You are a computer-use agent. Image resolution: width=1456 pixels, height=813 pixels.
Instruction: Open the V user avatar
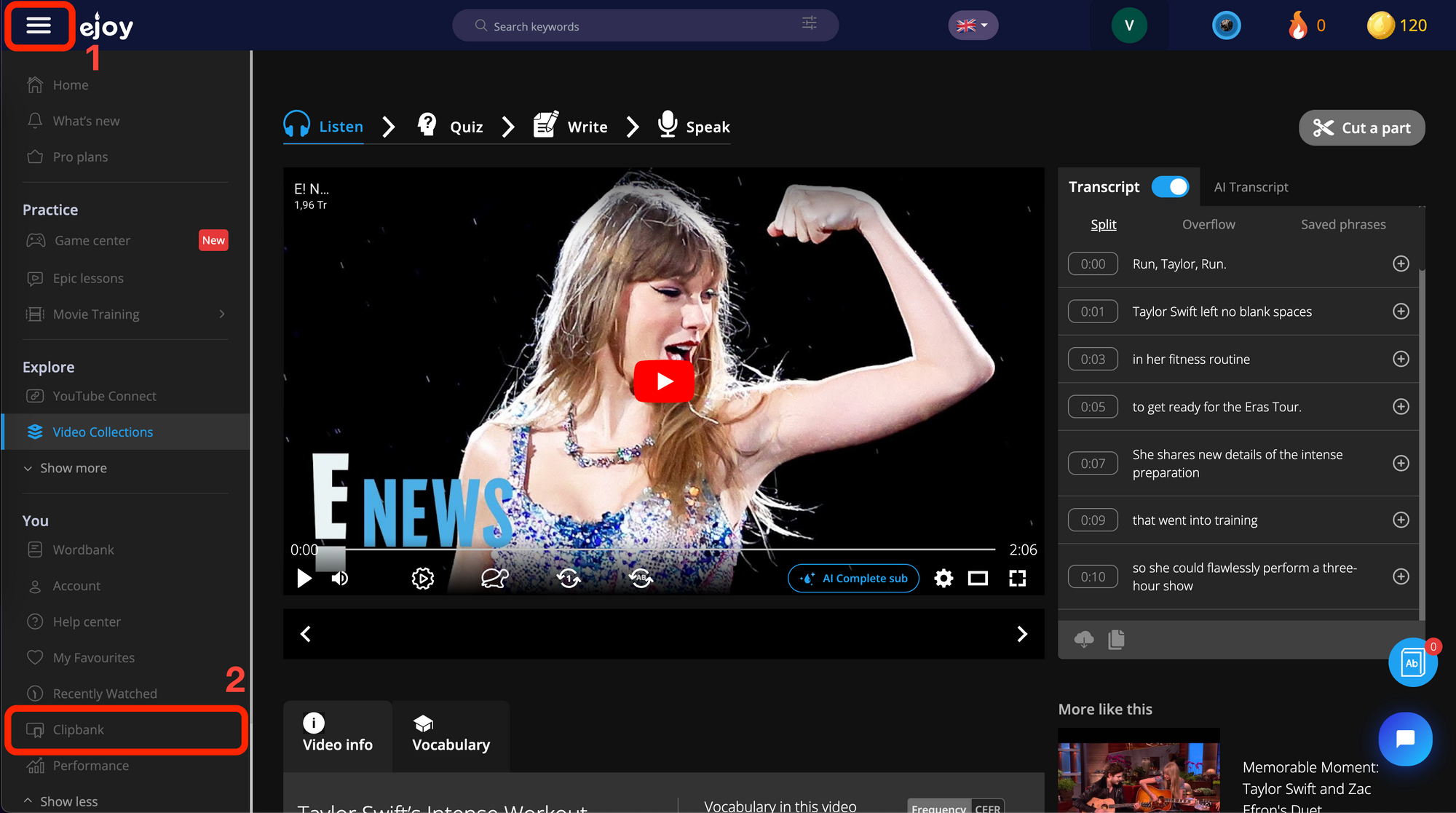[1129, 25]
